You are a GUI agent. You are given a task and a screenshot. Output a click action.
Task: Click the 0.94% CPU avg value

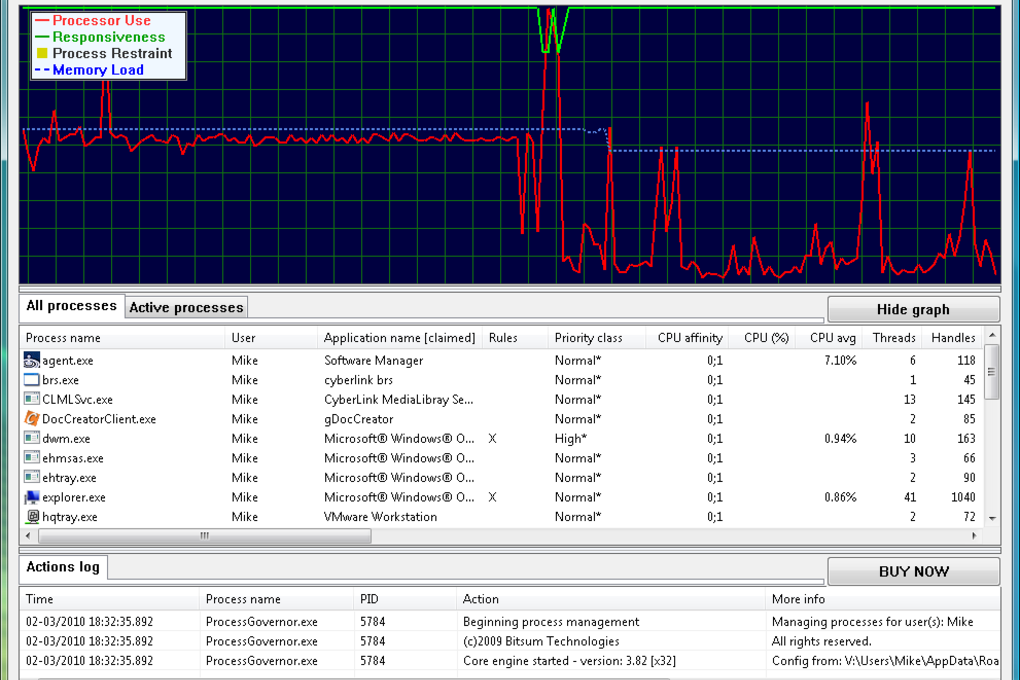coord(840,439)
